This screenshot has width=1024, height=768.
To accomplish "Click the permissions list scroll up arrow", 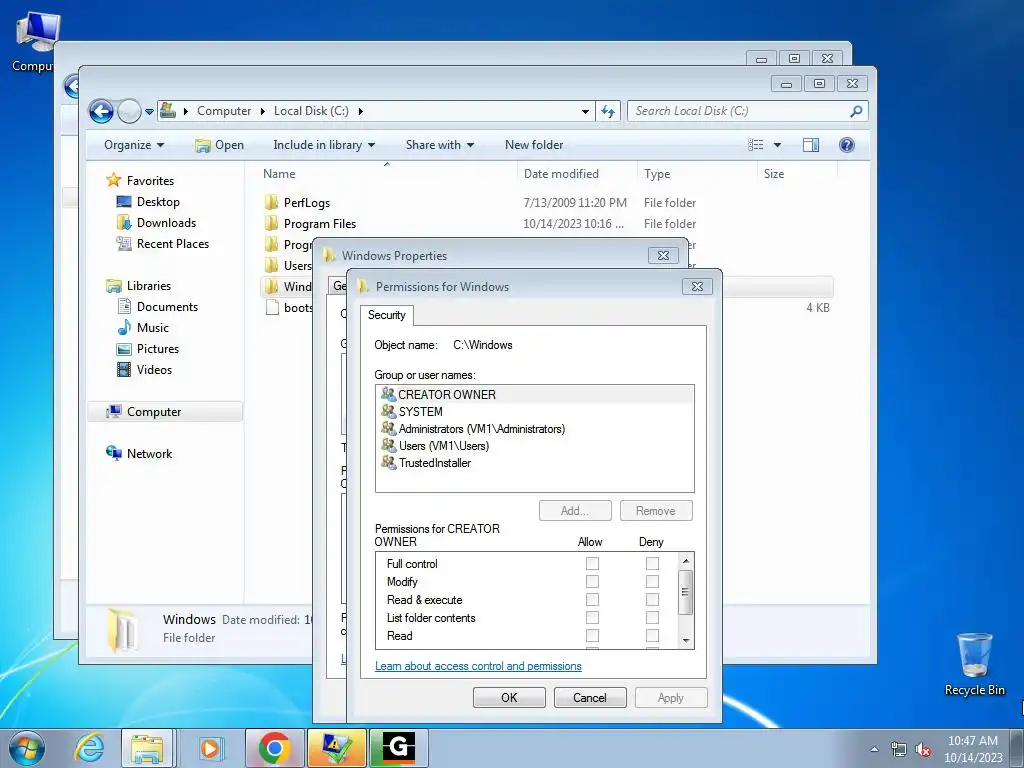I will tap(685, 560).
